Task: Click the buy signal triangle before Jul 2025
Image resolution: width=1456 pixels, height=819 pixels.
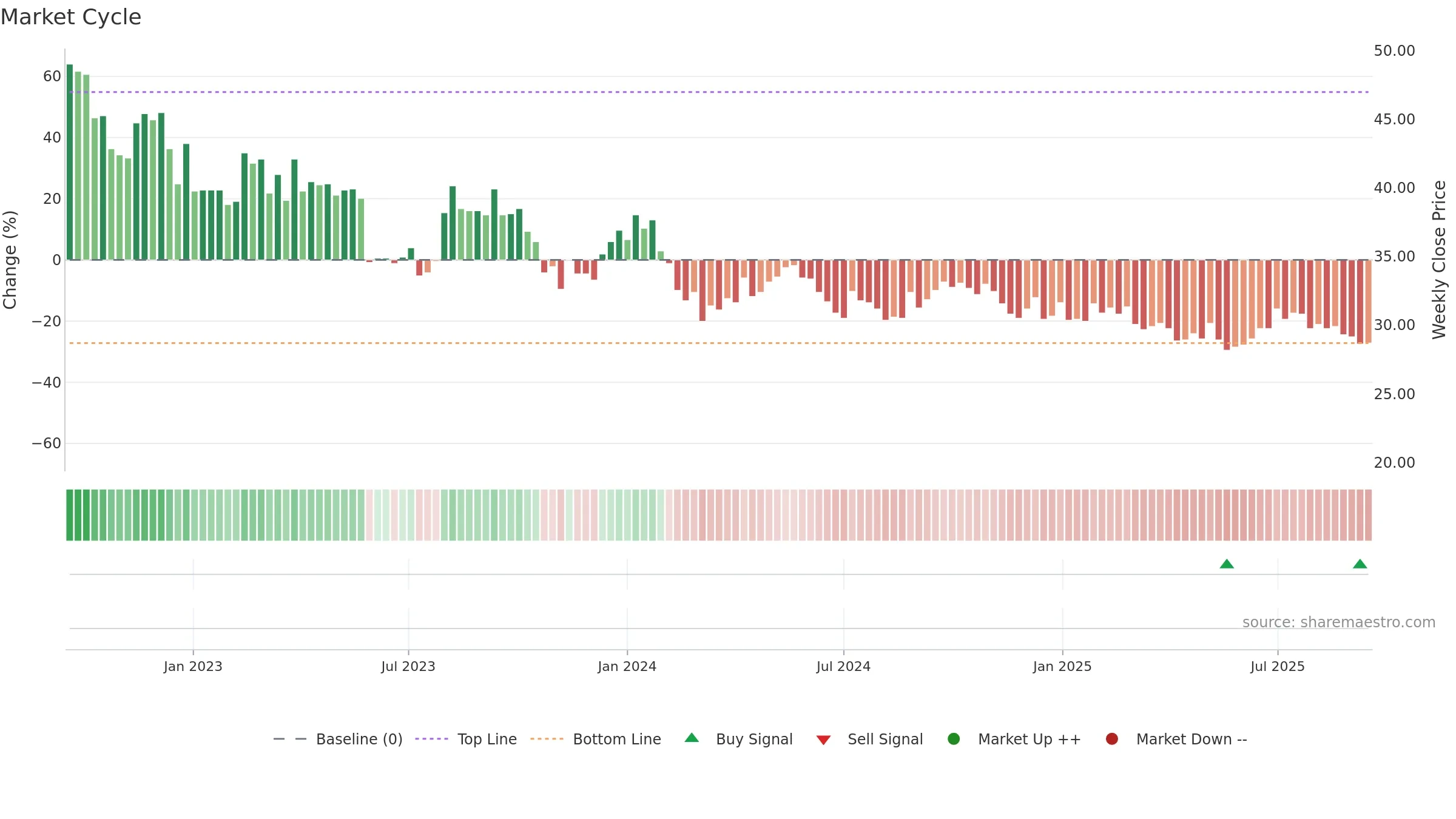Action: coord(1227,564)
